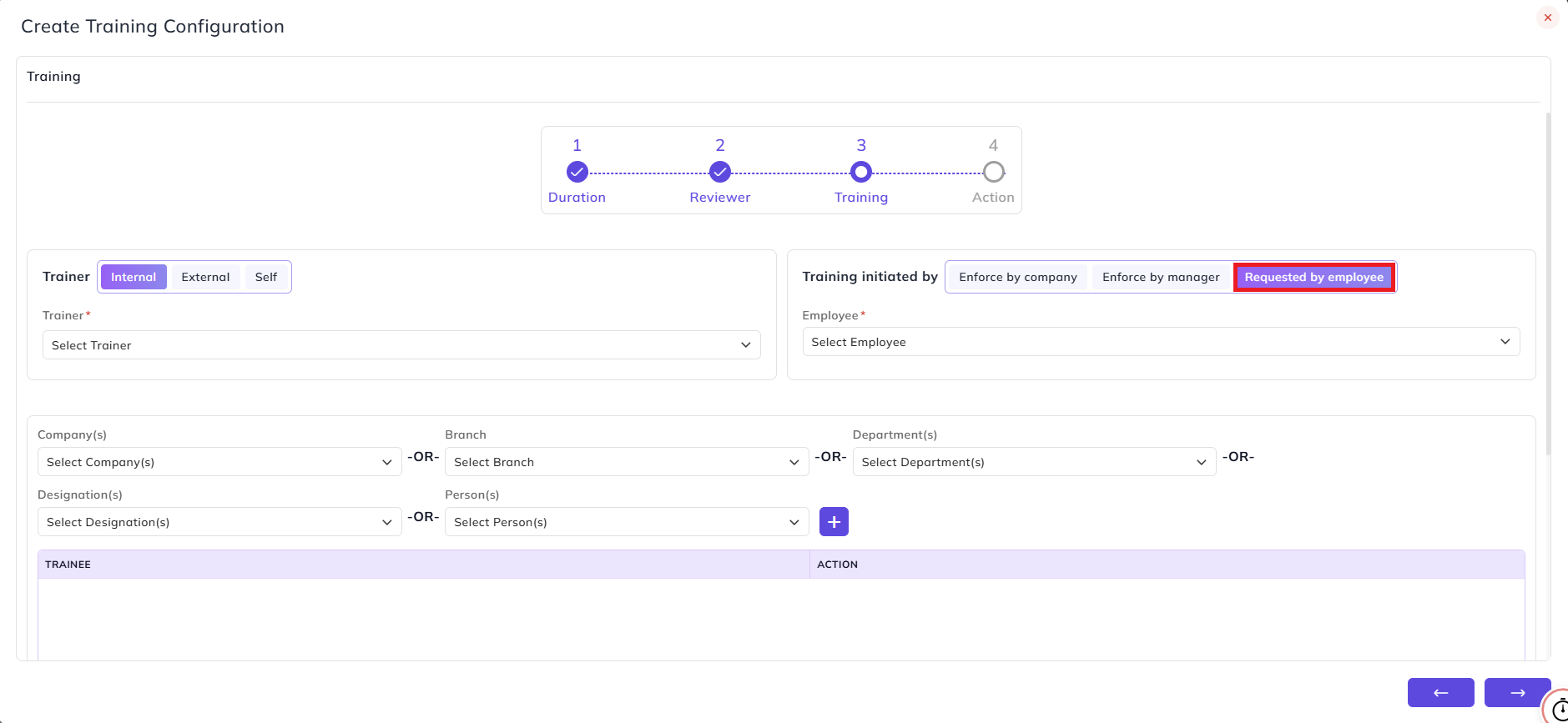Image resolution: width=1568 pixels, height=723 pixels.
Task: Choose Enforce by manager option
Action: pos(1161,277)
